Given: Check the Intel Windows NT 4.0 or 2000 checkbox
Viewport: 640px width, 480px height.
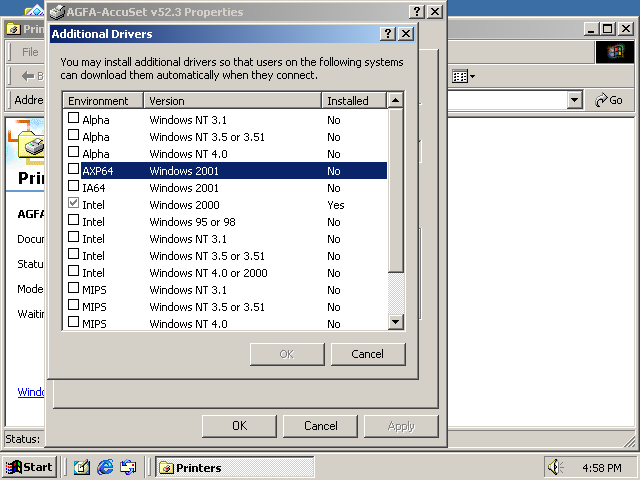Looking at the screenshot, I should pos(73,271).
